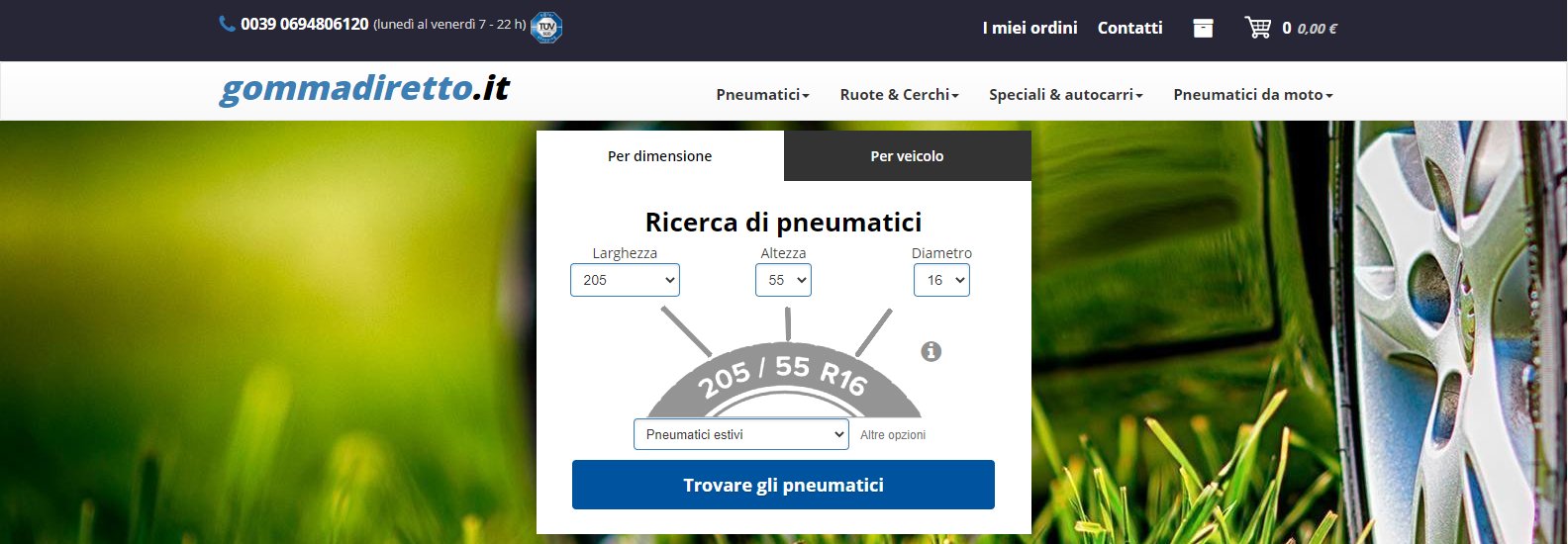Open the Contatti link
The image size is (1568, 544).
click(x=1129, y=28)
